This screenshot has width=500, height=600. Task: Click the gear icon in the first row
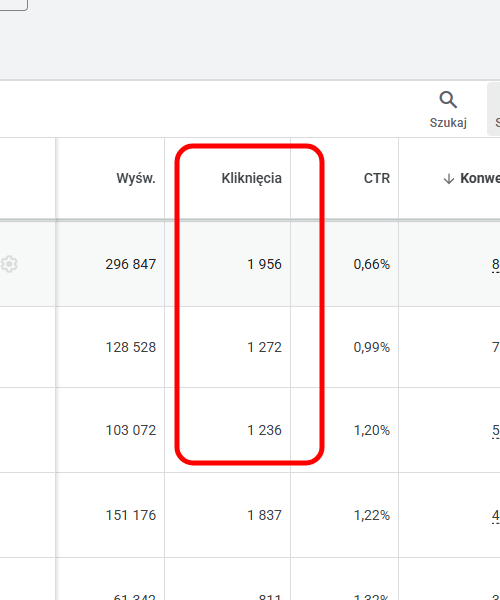pos(9,264)
